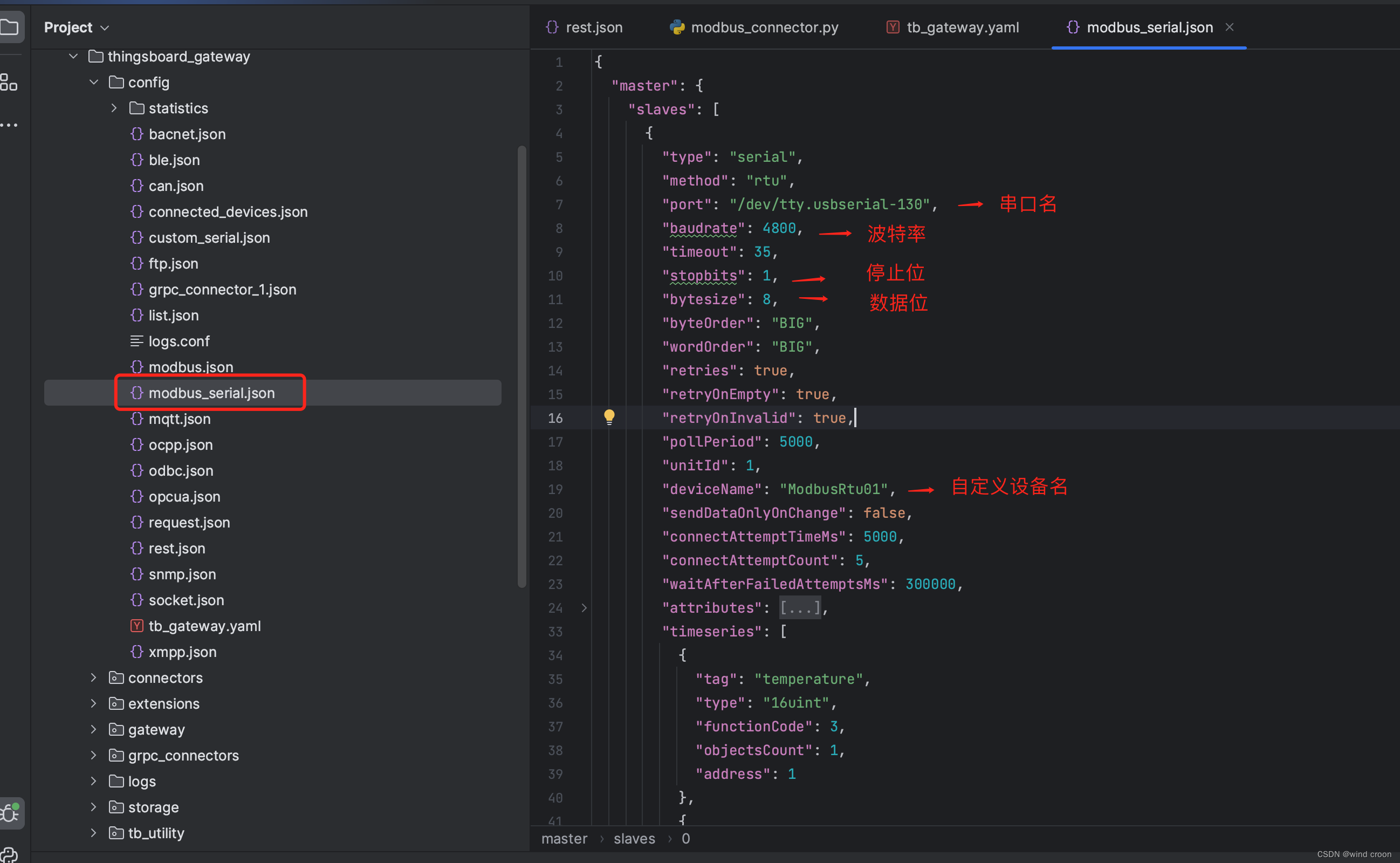Image resolution: width=1400 pixels, height=863 pixels.
Task: Expand the connectors folder
Action: [x=93, y=677]
